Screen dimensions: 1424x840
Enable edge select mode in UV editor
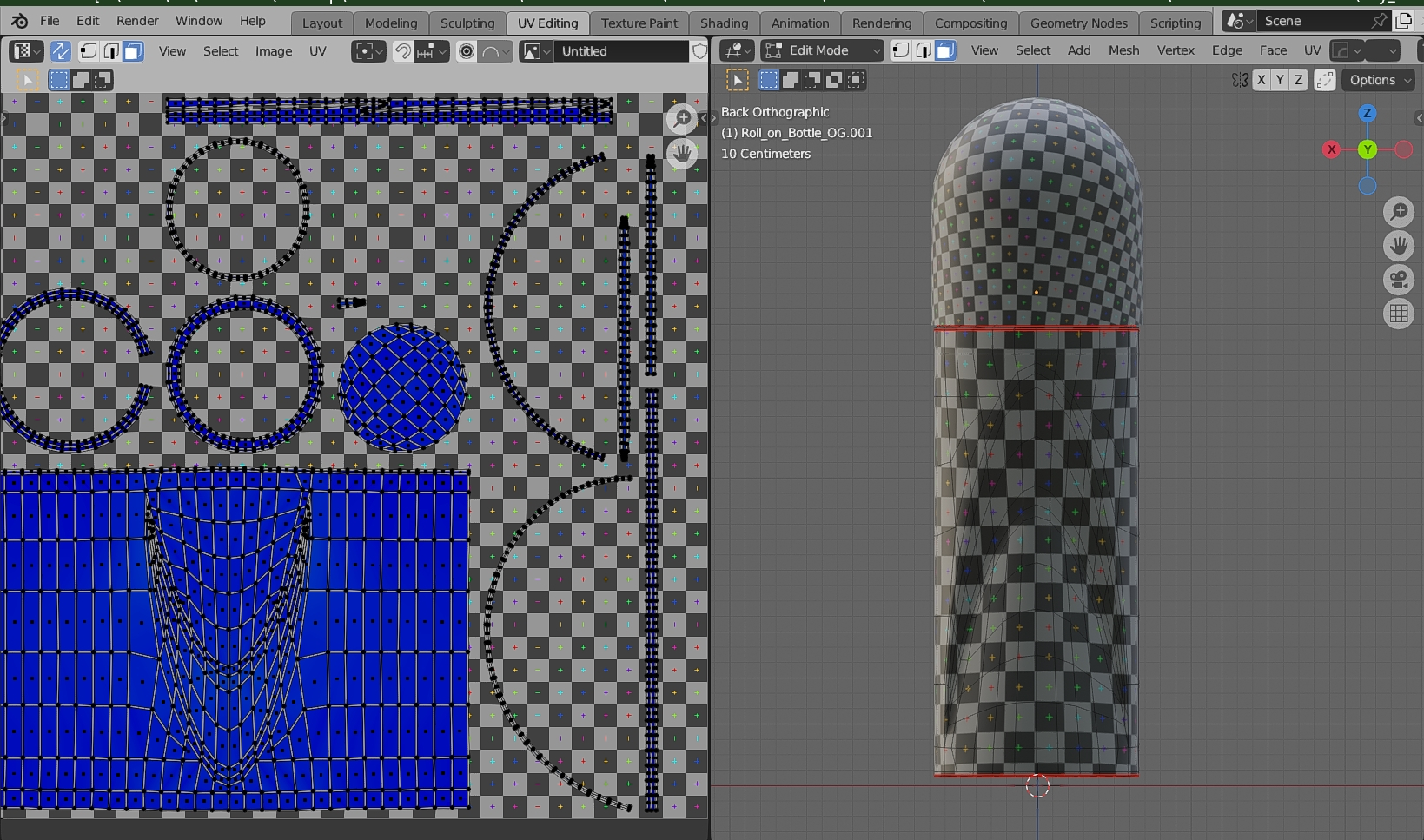111,51
